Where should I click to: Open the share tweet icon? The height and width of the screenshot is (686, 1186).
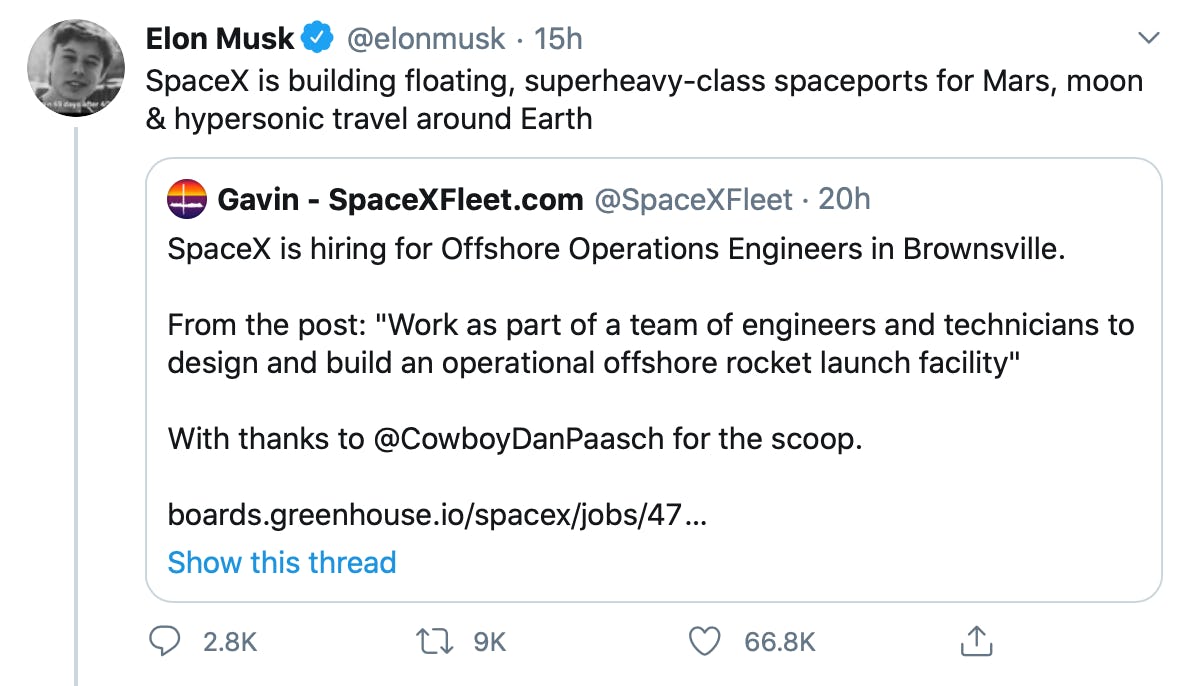[x=975, y=641]
